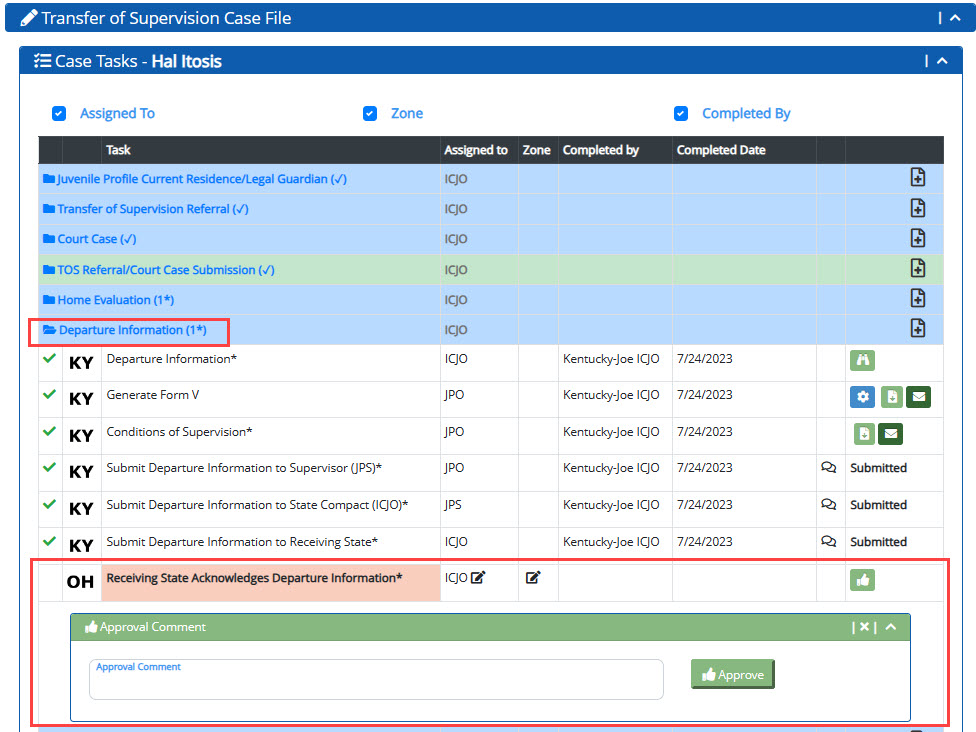Click the Approve button
Image resolution: width=976 pixels, height=732 pixels.
[x=733, y=674]
